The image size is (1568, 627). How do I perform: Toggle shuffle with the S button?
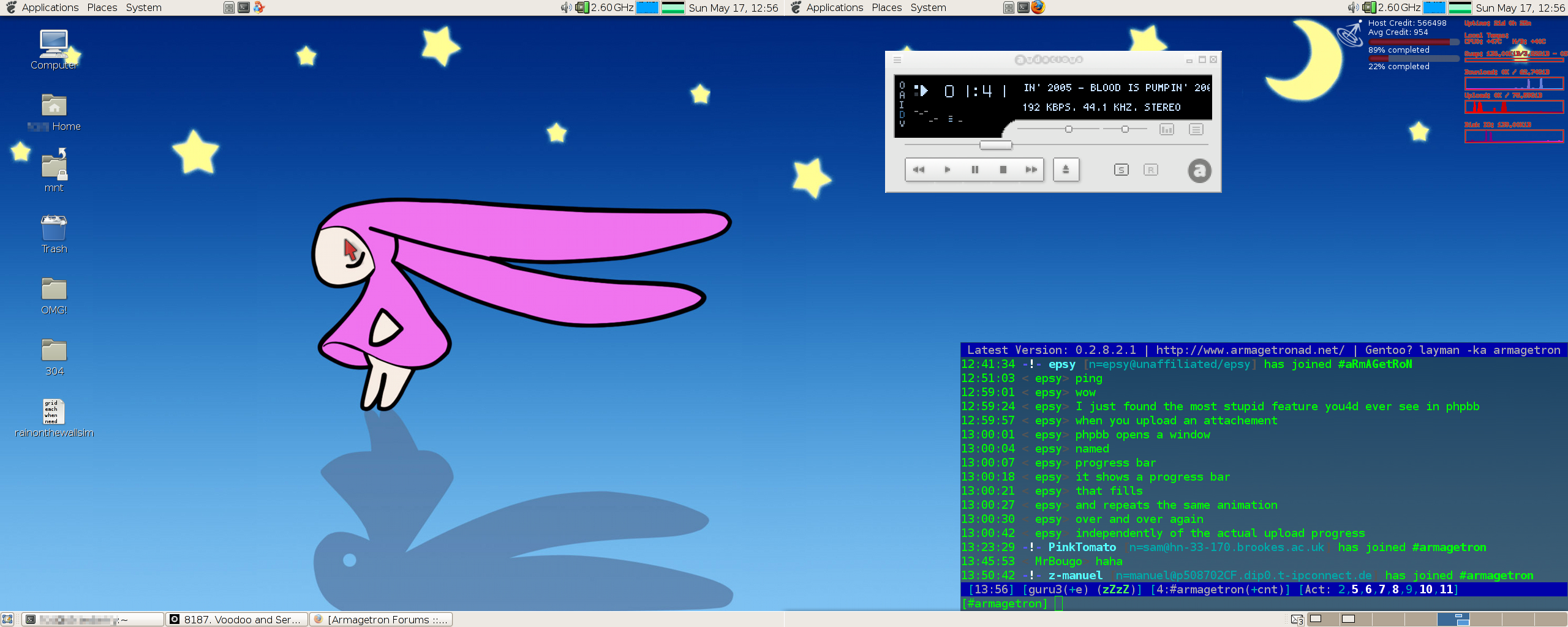pyautogui.click(x=1121, y=170)
